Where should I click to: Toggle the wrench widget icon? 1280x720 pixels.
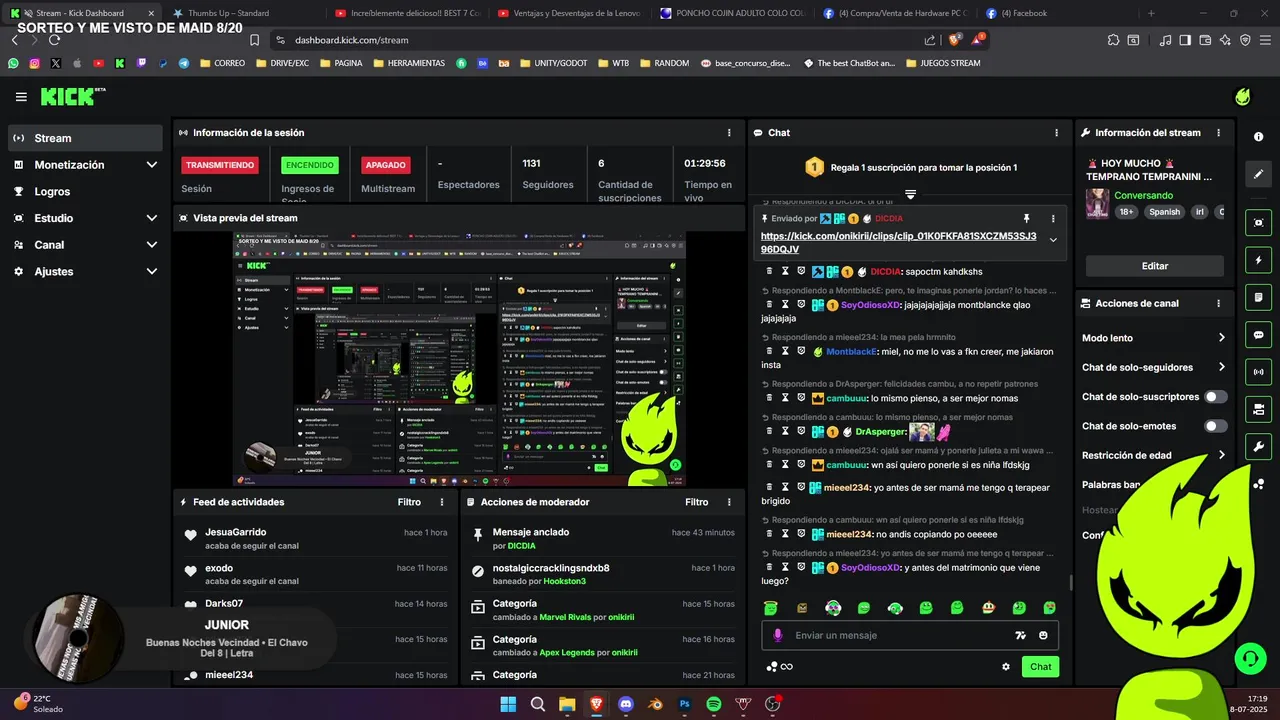click(1258, 446)
